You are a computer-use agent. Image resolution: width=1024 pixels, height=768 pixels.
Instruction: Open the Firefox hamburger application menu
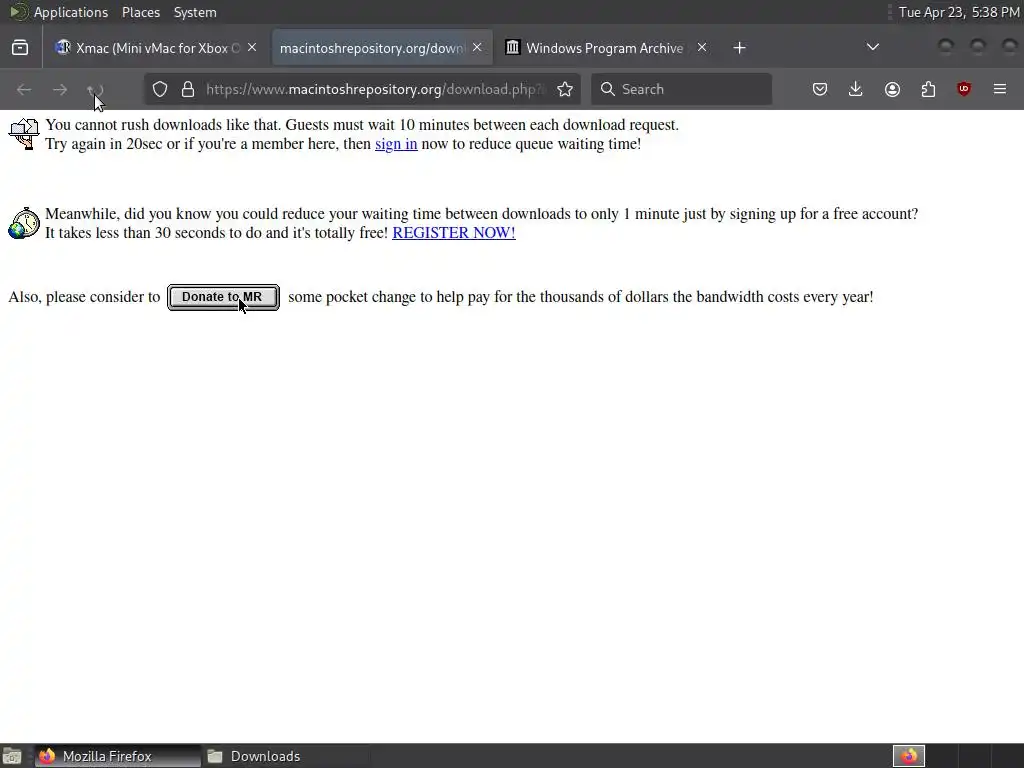coord(1000,89)
